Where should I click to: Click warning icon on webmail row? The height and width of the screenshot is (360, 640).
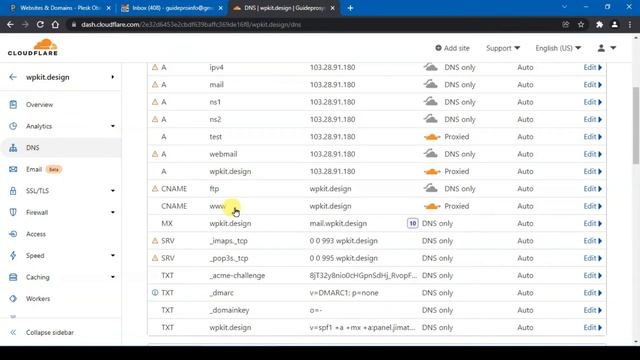pos(155,154)
